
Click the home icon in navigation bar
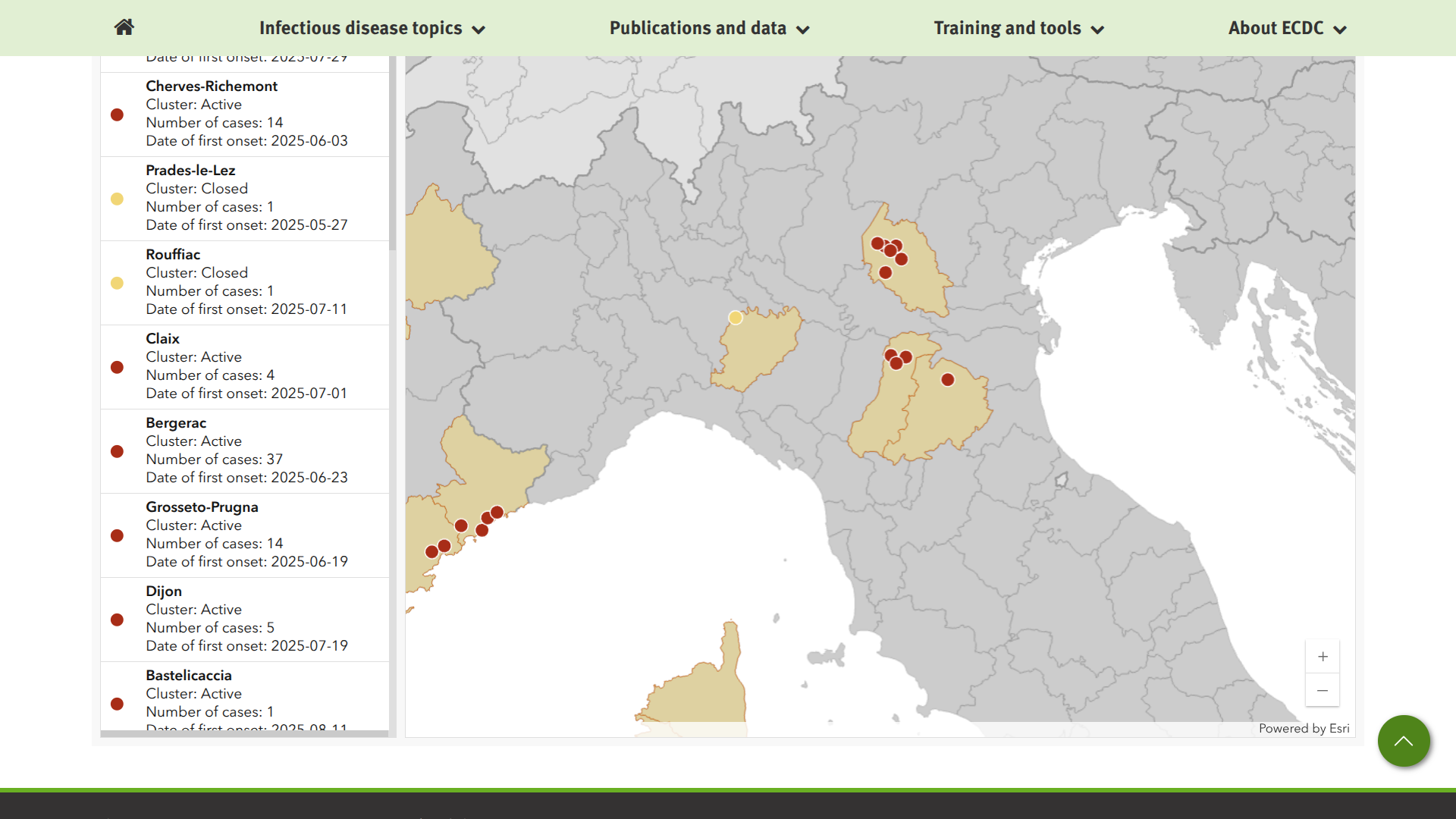coord(124,27)
